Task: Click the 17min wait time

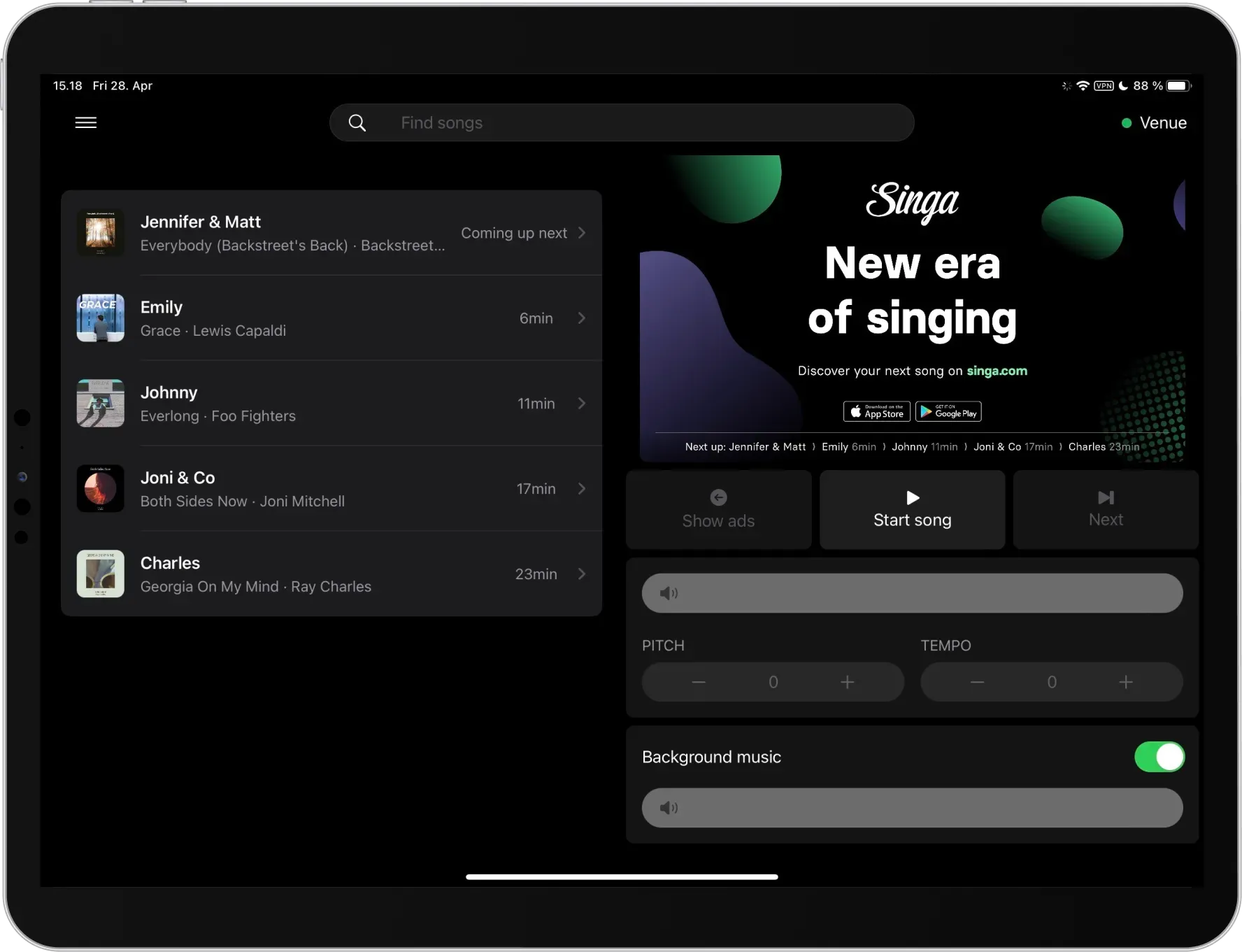Action: click(536, 489)
